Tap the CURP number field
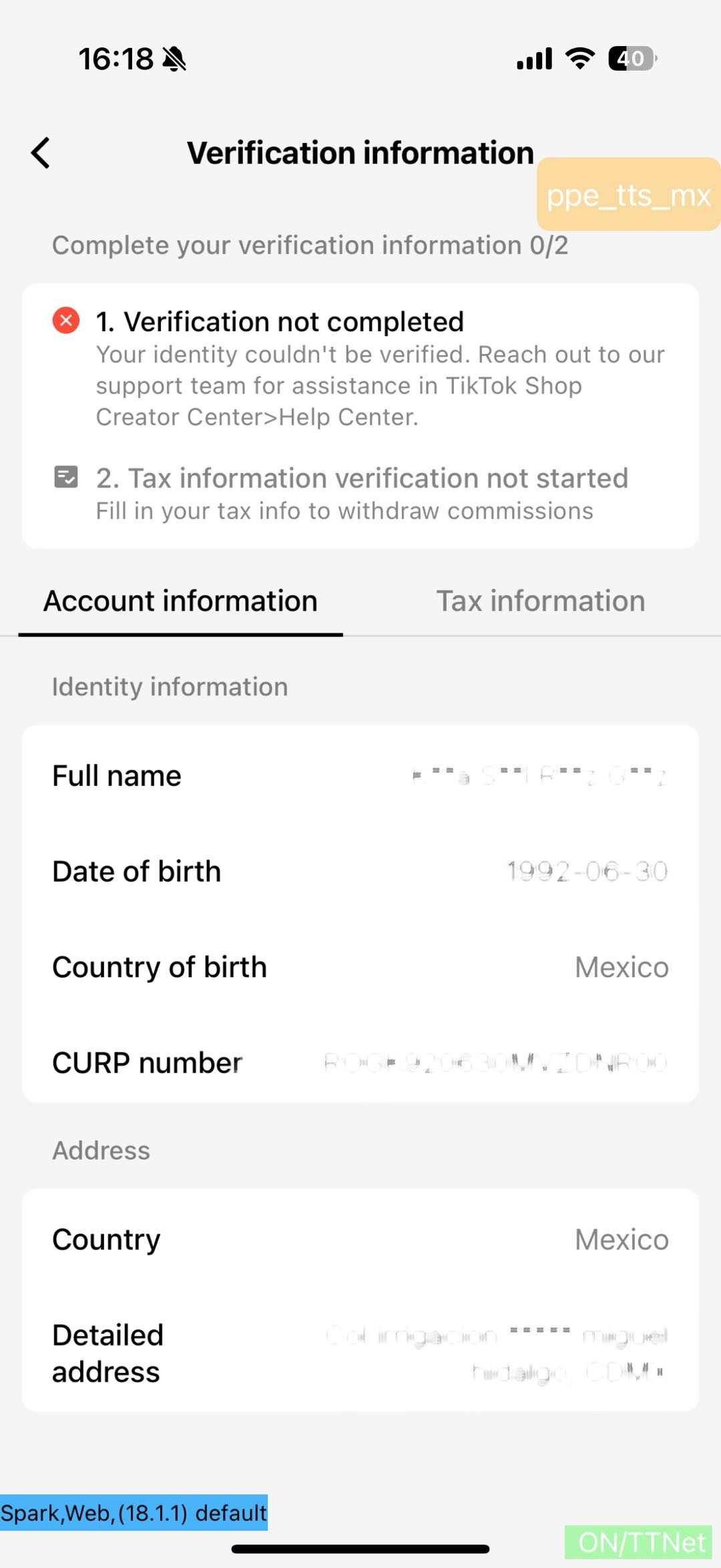Image resolution: width=721 pixels, height=1568 pixels. [360, 1062]
